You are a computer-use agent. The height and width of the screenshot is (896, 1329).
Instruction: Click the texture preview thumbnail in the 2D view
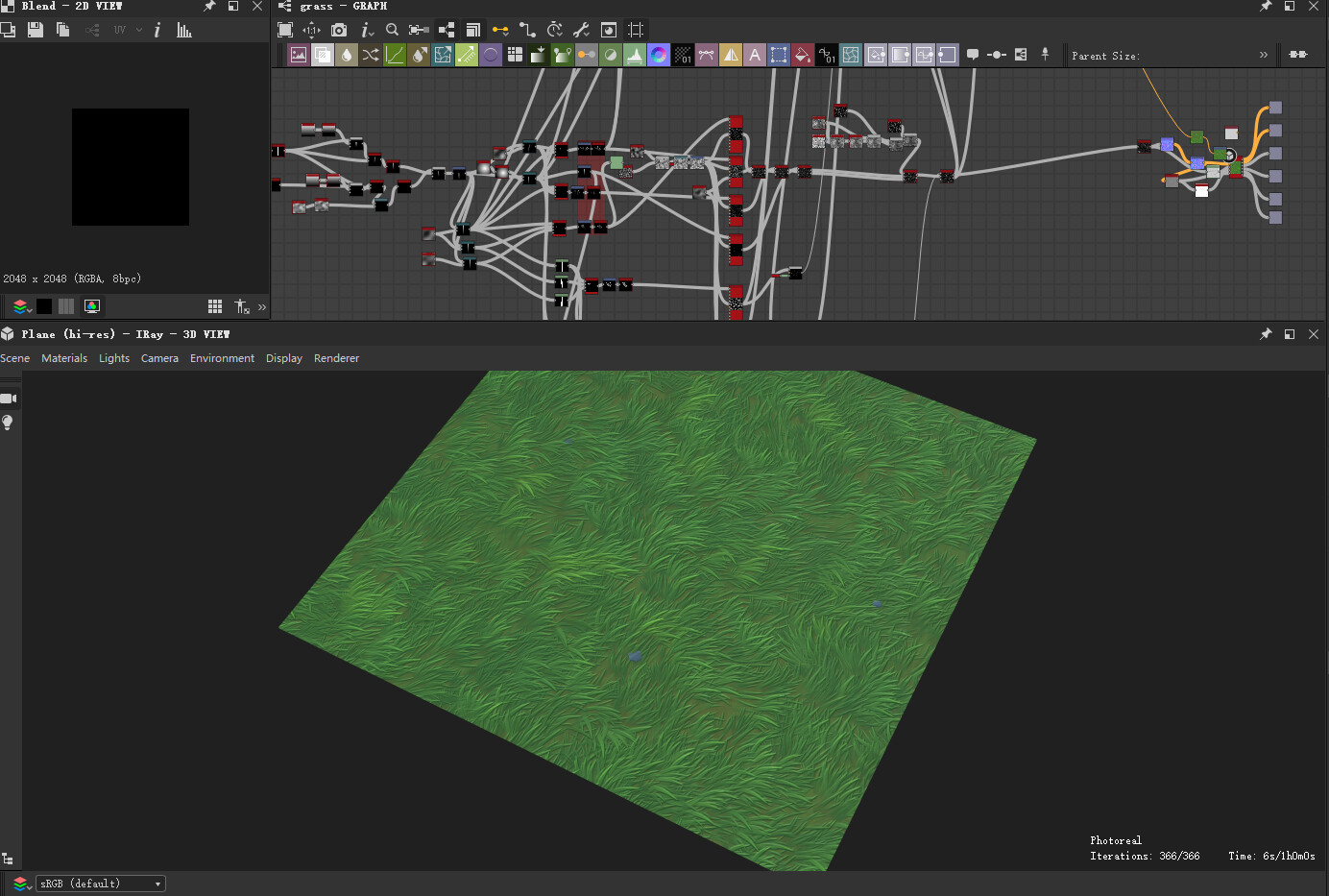[130, 166]
